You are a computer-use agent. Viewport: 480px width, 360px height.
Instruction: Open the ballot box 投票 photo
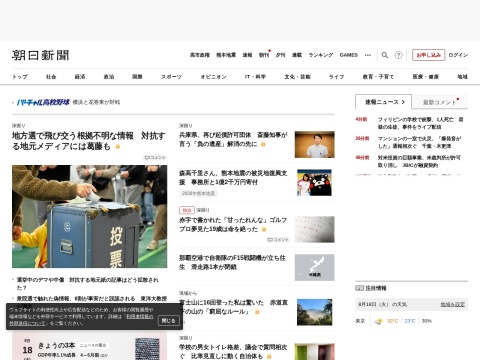[90, 216]
